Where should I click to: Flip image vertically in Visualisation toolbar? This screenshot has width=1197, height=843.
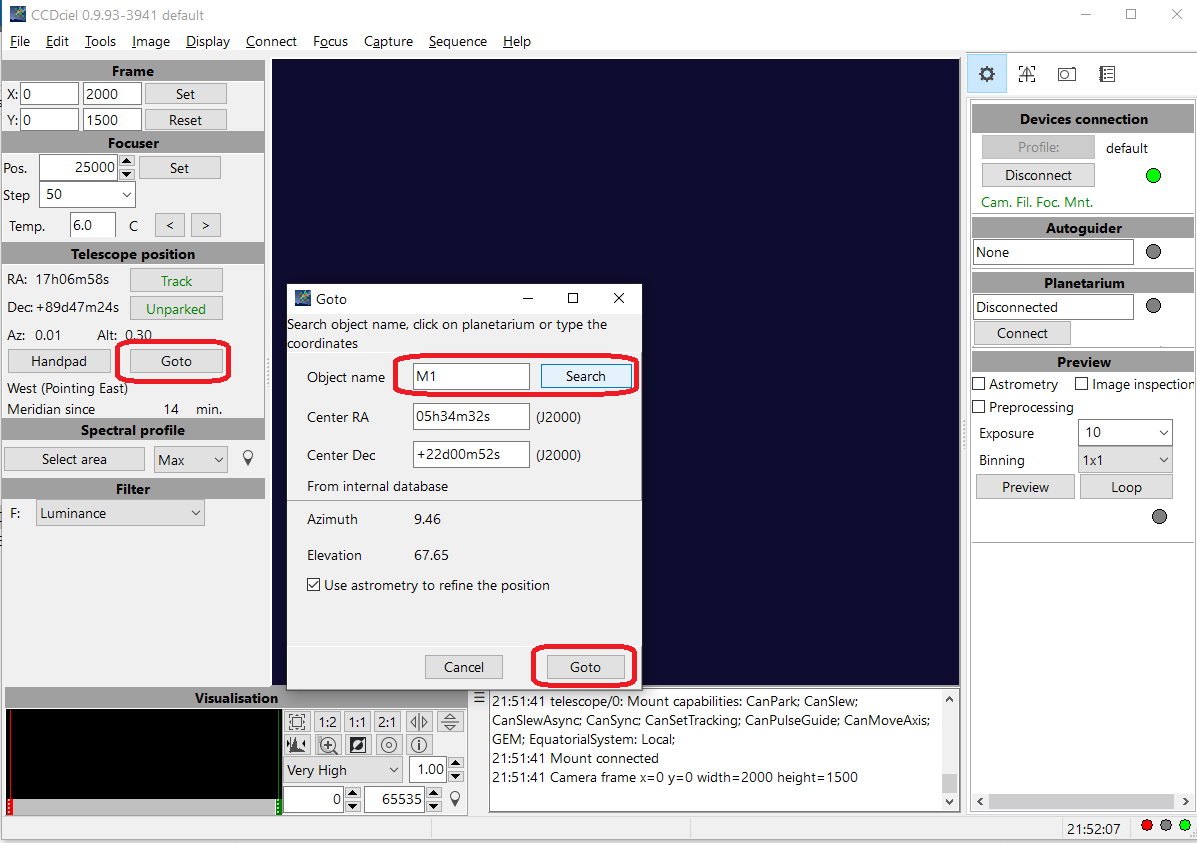[451, 722]
